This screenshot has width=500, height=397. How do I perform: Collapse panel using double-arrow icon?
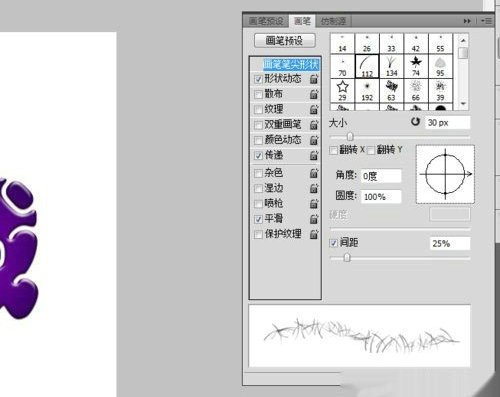point(467,21)
